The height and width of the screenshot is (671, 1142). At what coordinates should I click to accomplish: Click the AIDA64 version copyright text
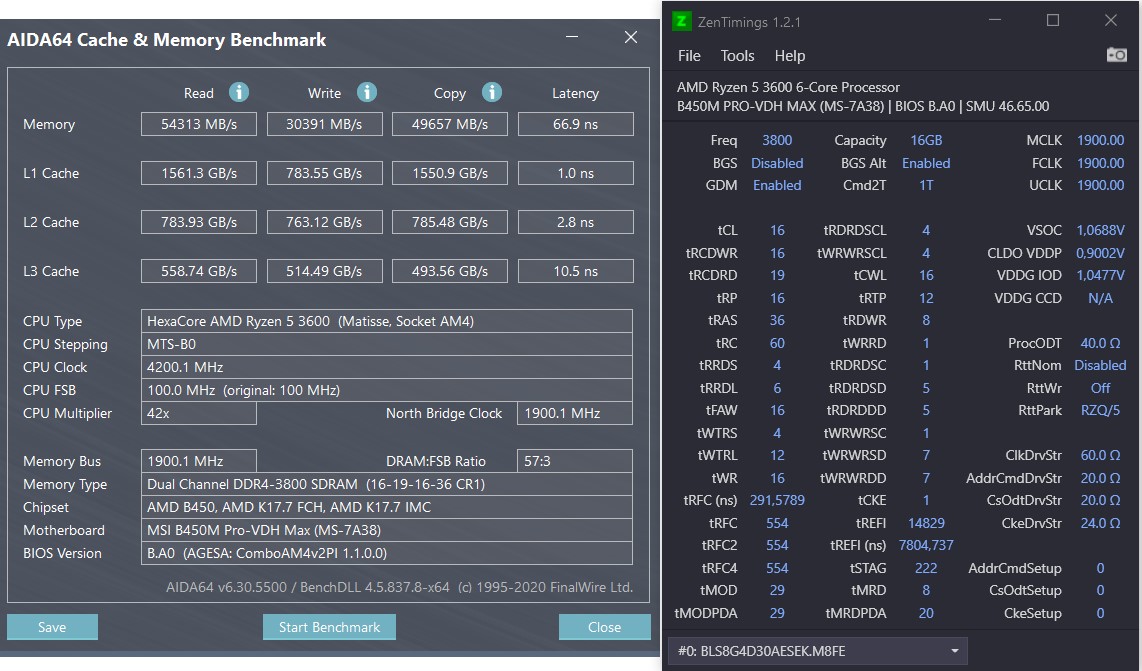tap(399, 587)
